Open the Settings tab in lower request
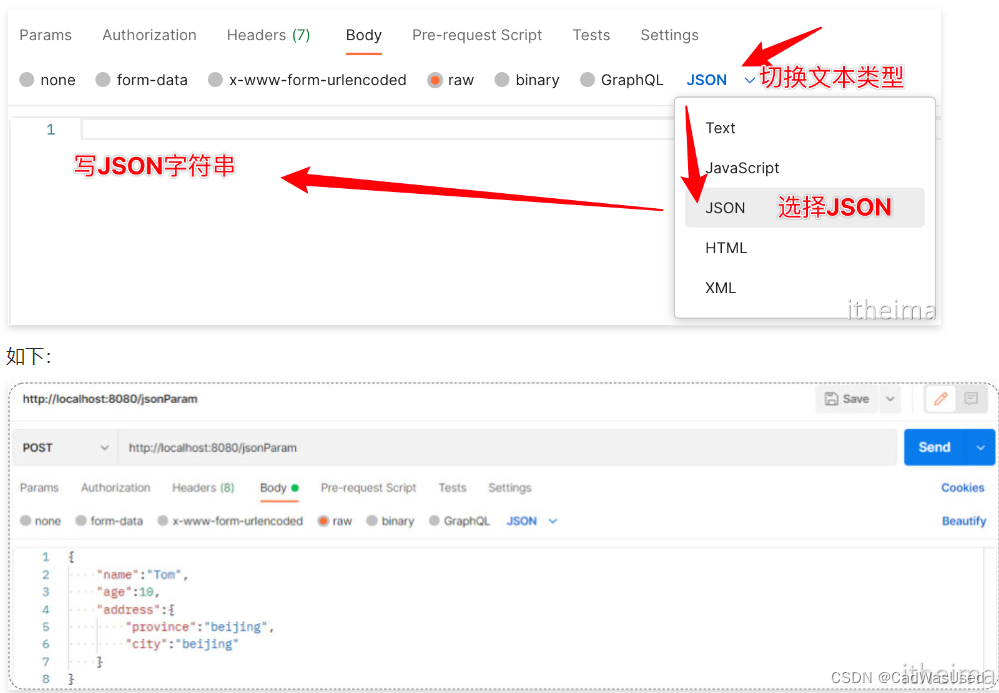The image size is (999, 693). pos(510,487)
